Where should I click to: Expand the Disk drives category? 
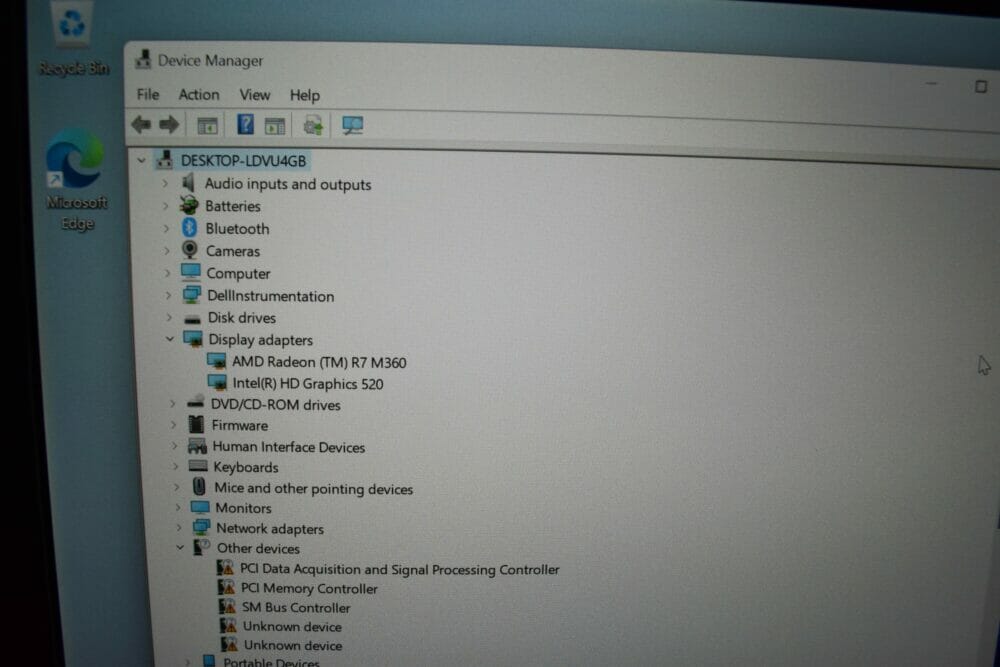pos(169,317)
